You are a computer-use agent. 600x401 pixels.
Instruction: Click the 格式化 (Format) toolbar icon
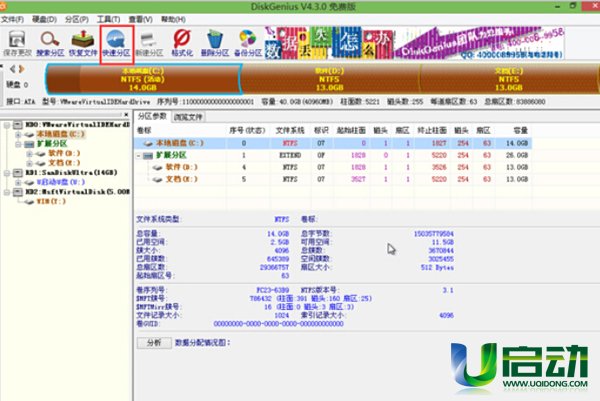tap(182, 43)
